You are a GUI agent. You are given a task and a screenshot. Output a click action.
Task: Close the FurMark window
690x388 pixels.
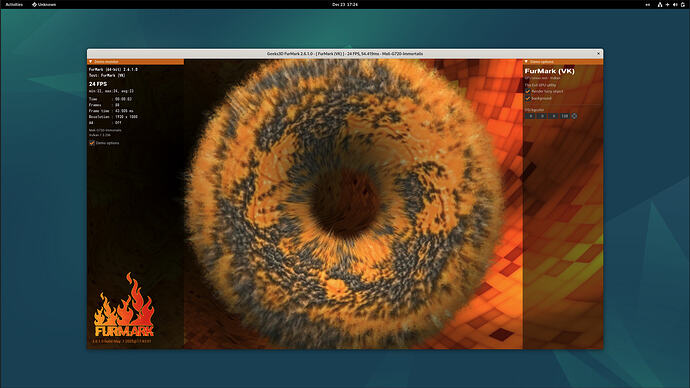(598, 54)
